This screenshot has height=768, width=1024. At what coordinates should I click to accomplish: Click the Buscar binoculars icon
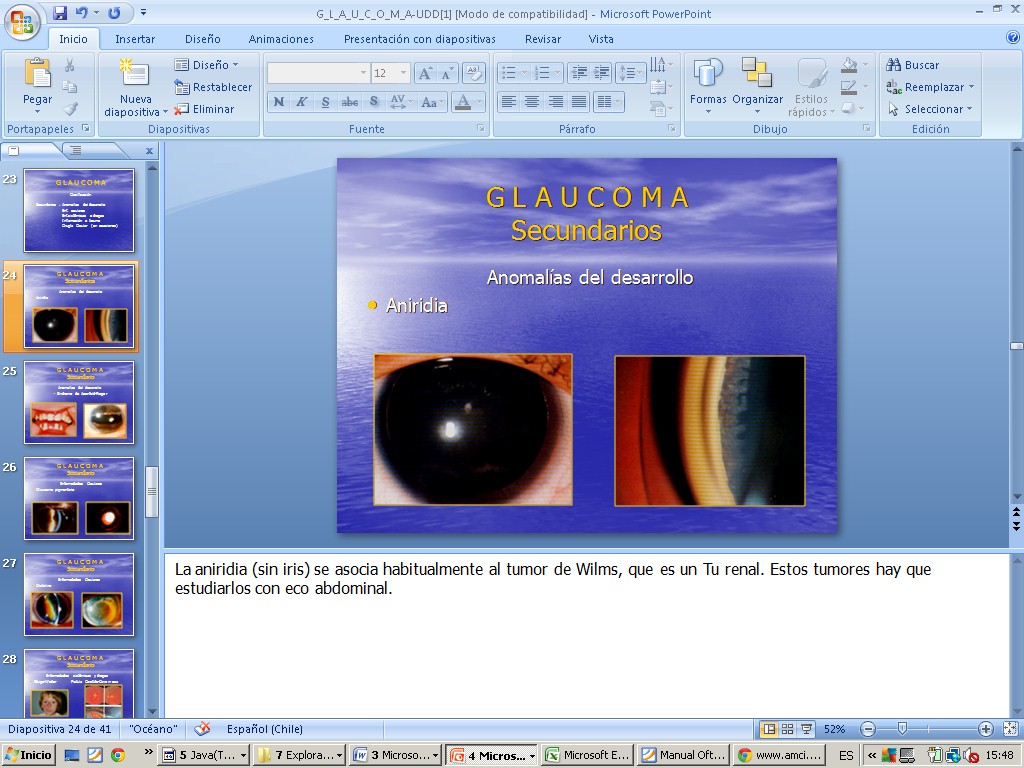[894, 65]
